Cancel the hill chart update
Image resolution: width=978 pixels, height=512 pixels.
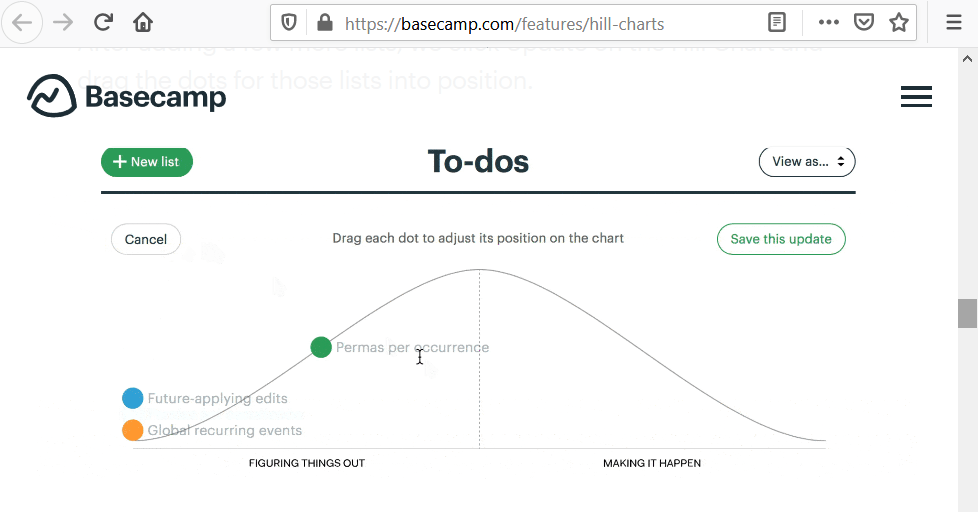[146, 239]
